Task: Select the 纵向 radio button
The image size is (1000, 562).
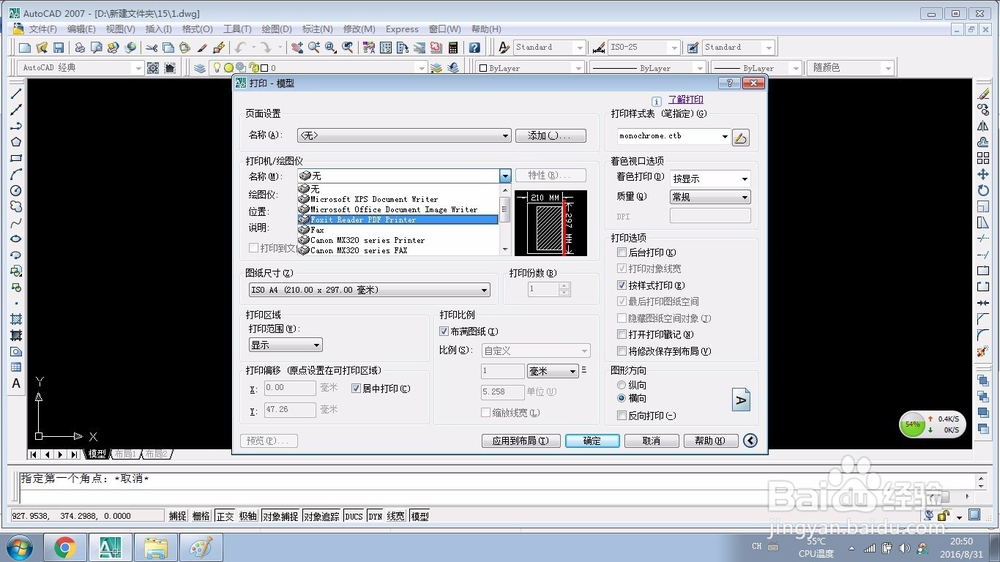Action: 621,385
